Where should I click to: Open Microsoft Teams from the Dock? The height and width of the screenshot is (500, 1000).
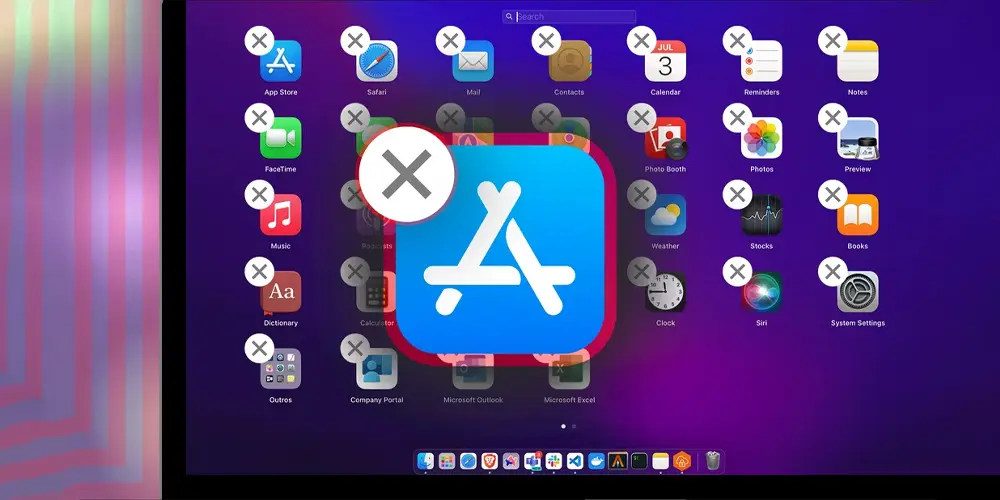click(533, 461)
